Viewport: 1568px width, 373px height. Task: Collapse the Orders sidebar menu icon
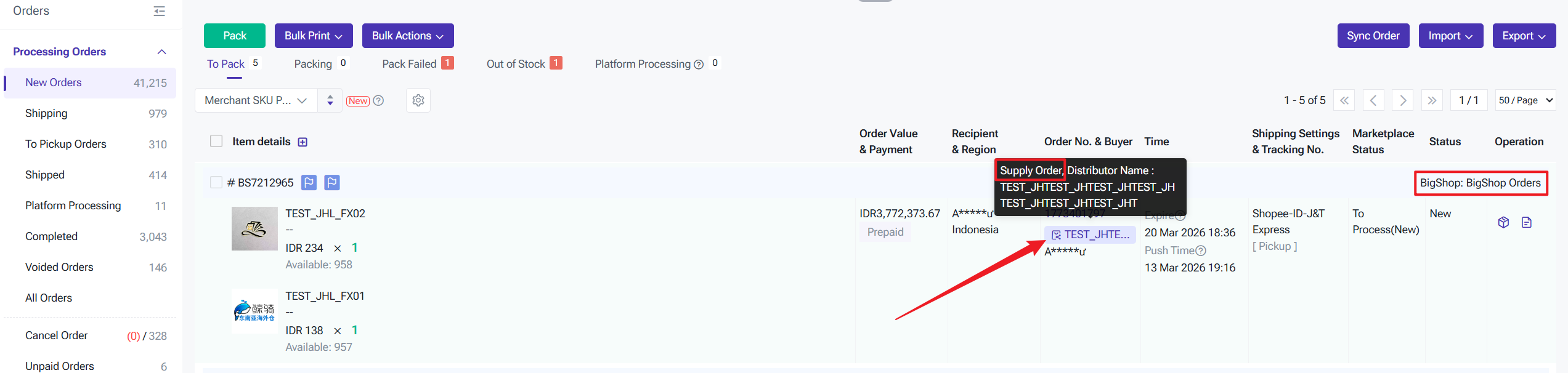click(159, 11)
